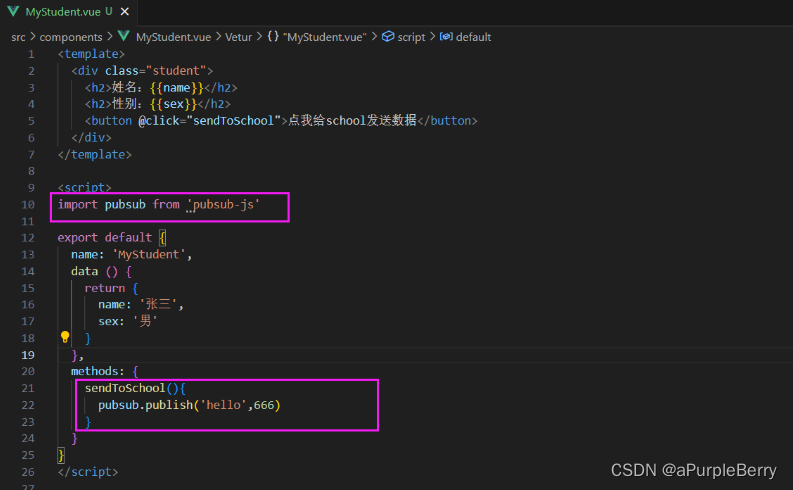
Task: Click the class="student" attribute
Action: click(x=156, y=70)
